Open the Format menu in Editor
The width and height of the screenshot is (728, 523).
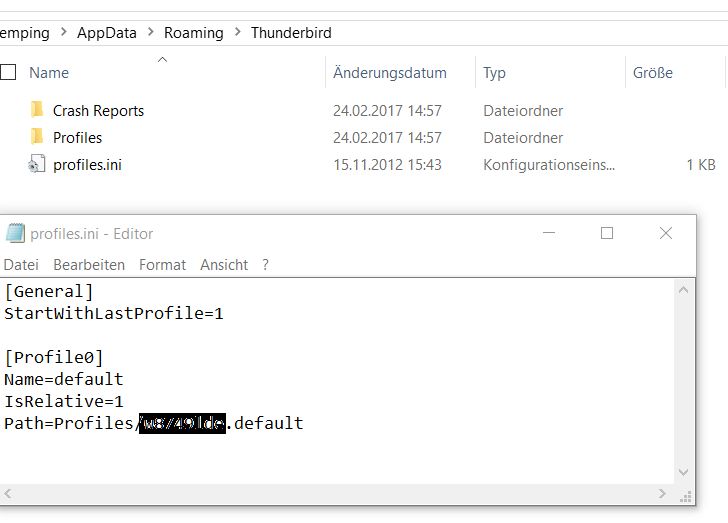click(162, 265)
